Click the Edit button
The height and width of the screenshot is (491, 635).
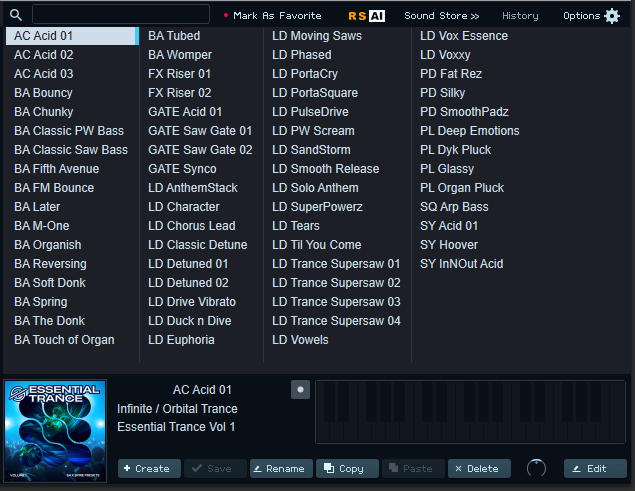595,468
